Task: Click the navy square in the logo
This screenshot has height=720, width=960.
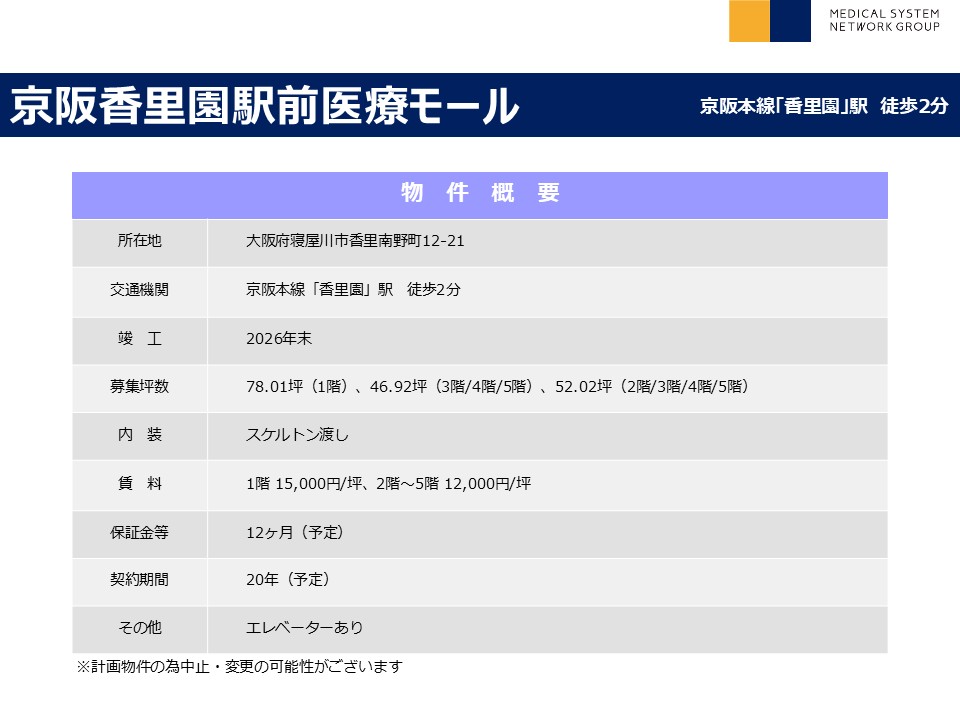Action: 790,21
